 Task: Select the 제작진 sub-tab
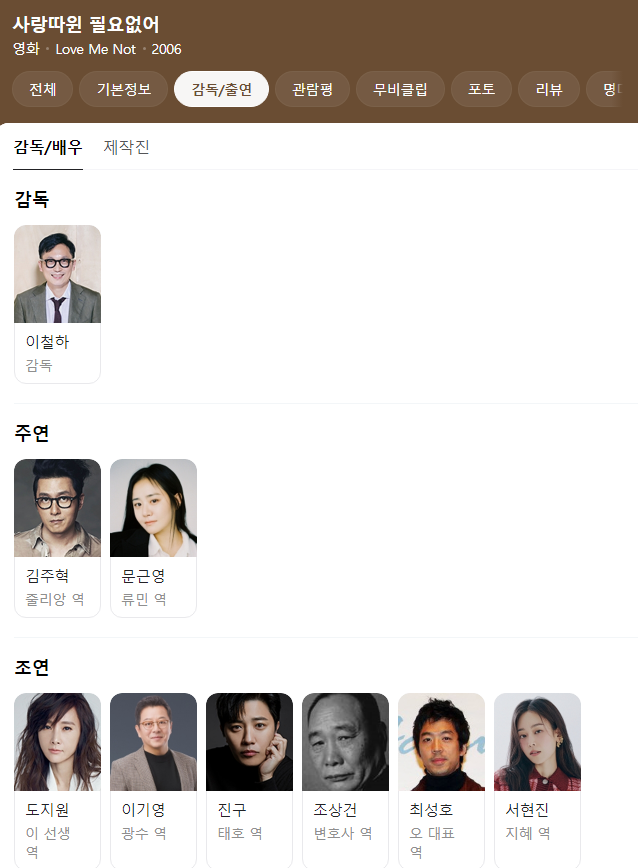pos(127,147)
